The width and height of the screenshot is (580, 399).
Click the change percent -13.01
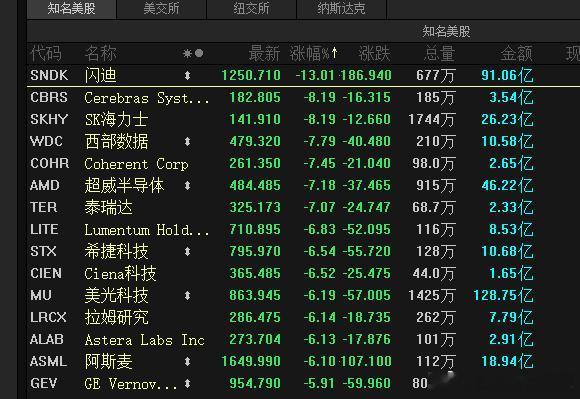[315, 75]
